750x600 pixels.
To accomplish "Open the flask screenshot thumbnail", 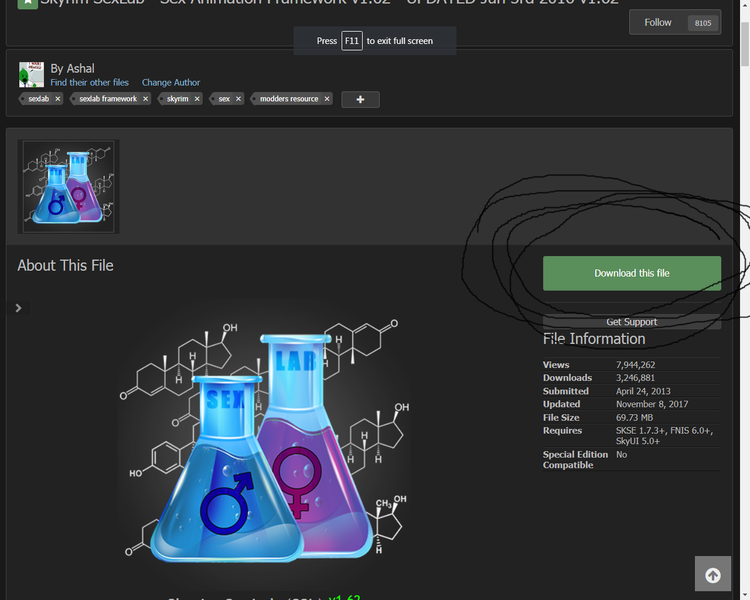I will coord(68,187).
